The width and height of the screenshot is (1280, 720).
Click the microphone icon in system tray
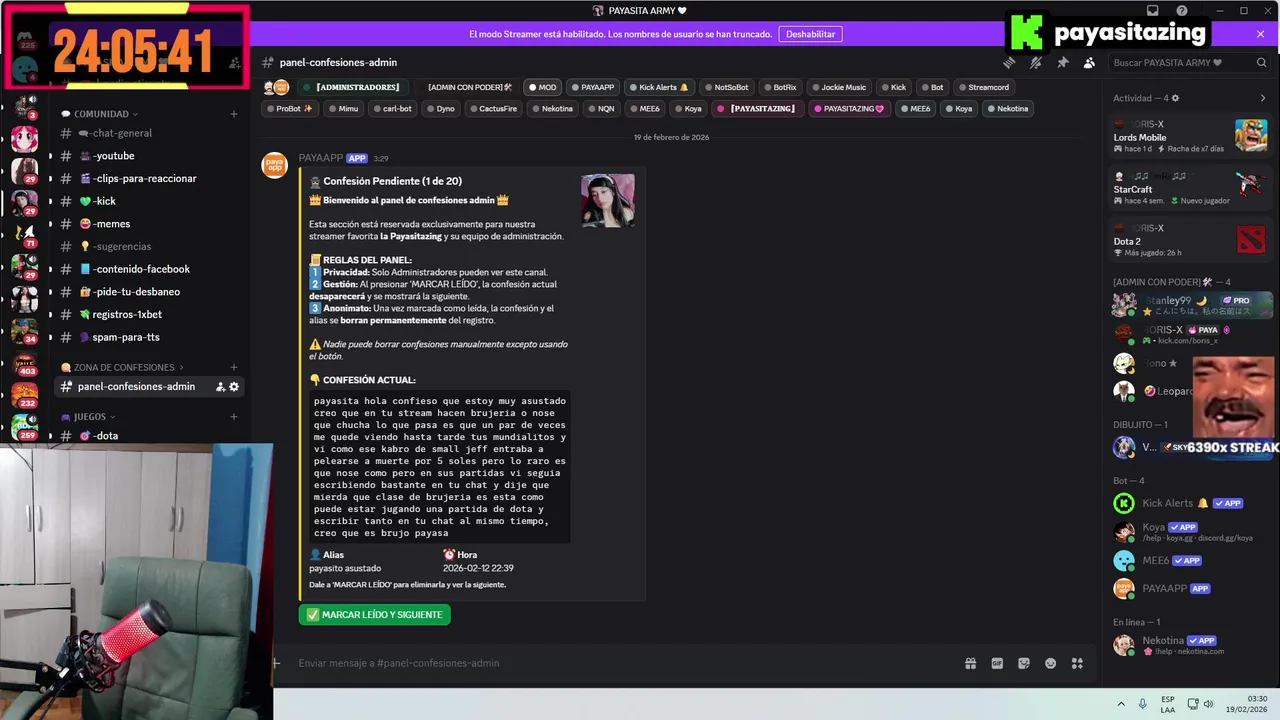click(1143, 704)
